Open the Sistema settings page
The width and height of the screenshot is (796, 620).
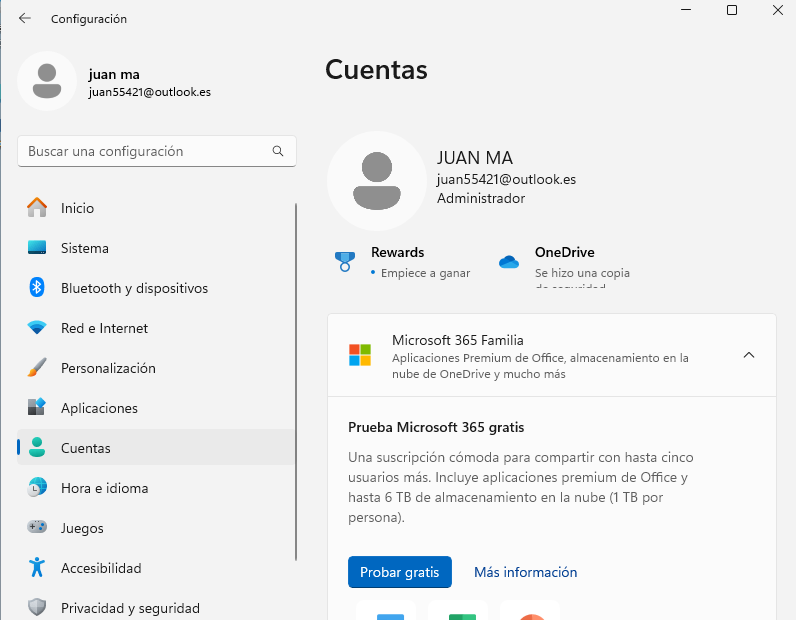156,248
